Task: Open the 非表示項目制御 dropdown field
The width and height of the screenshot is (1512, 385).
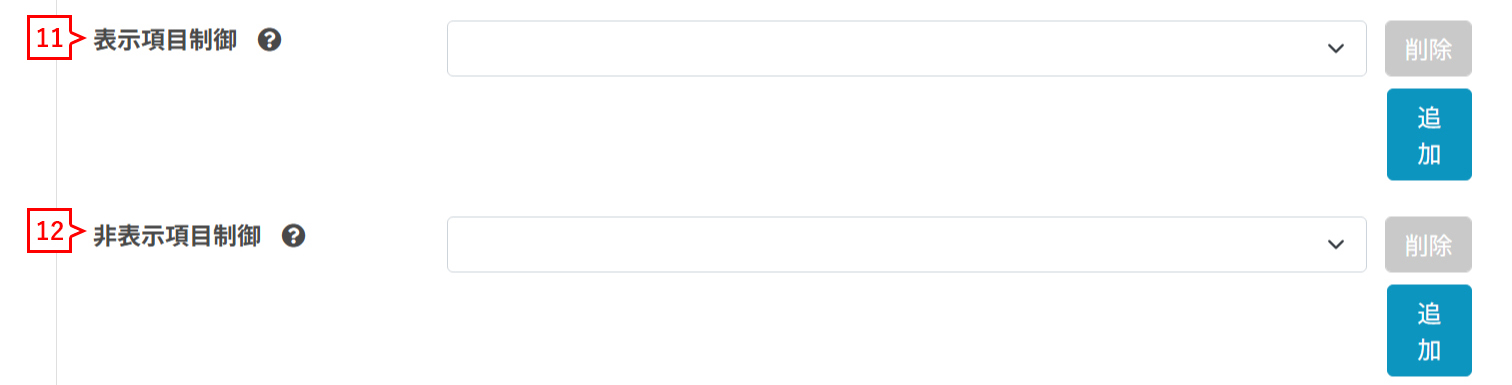Action: point(906,244)
